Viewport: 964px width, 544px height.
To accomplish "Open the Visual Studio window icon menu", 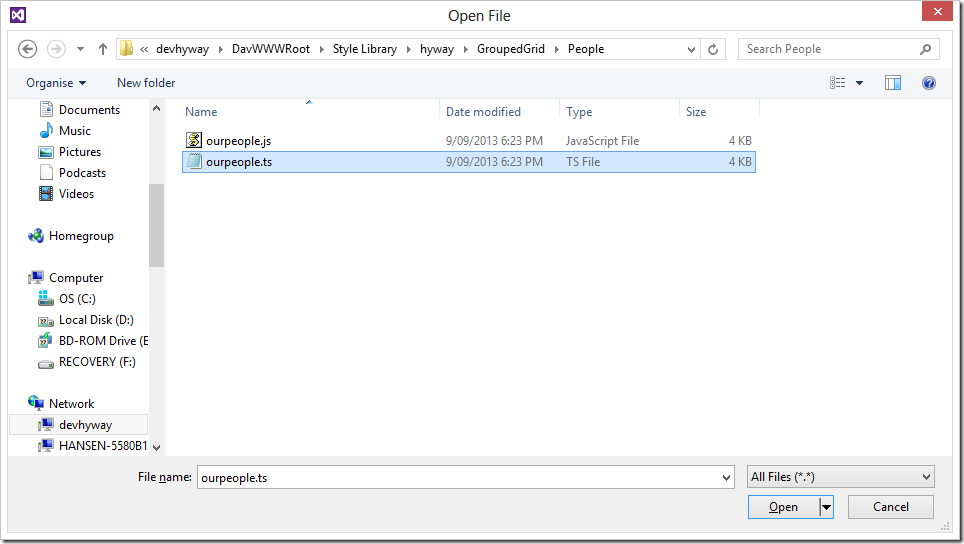I will (18, 15).
